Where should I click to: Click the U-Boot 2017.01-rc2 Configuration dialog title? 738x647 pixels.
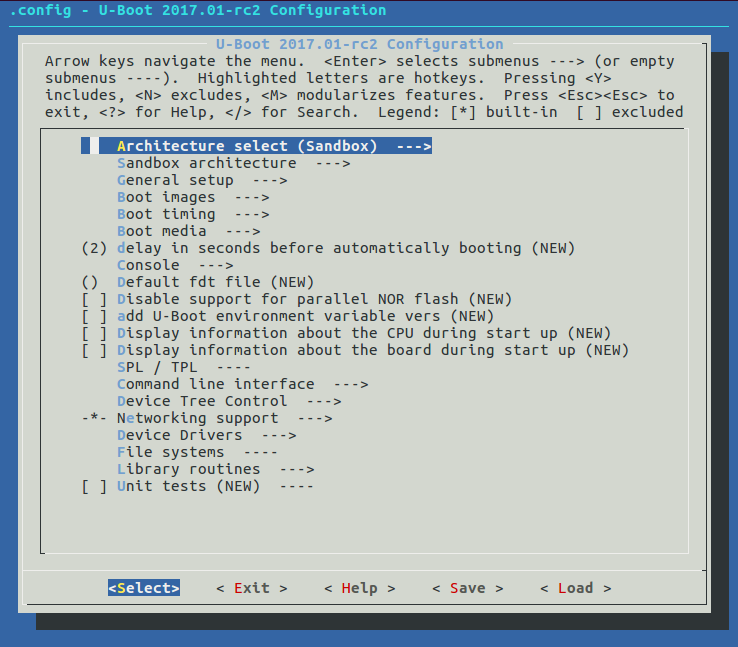360,44
